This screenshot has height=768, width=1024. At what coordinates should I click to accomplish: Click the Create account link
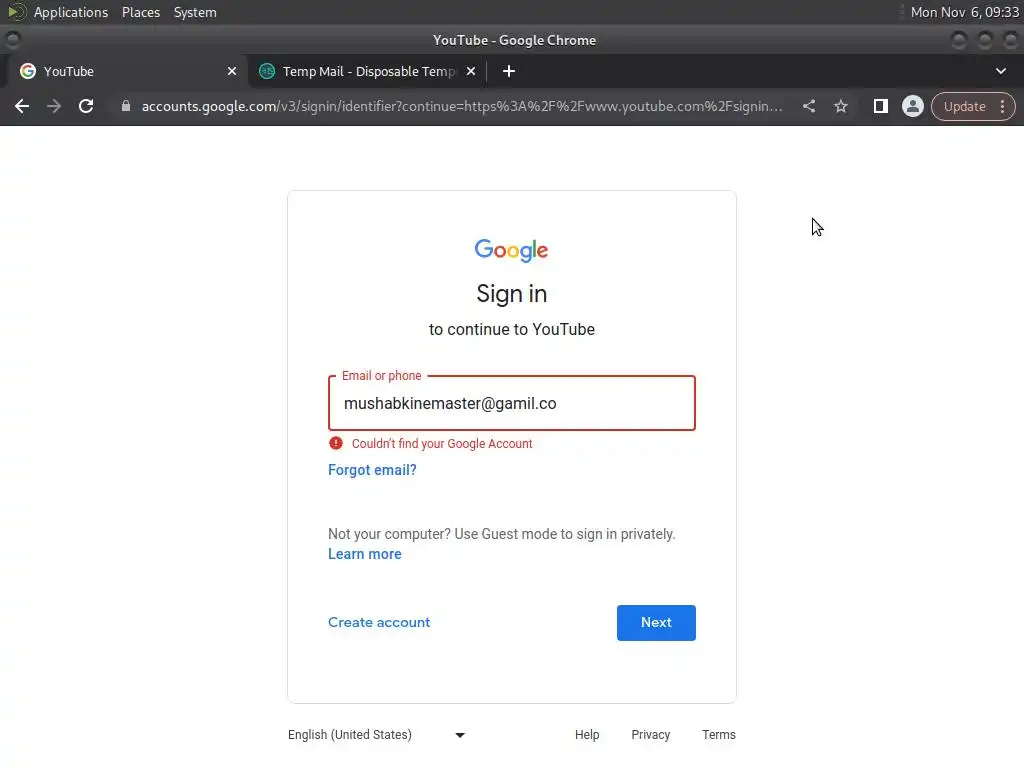click(379, 622)
